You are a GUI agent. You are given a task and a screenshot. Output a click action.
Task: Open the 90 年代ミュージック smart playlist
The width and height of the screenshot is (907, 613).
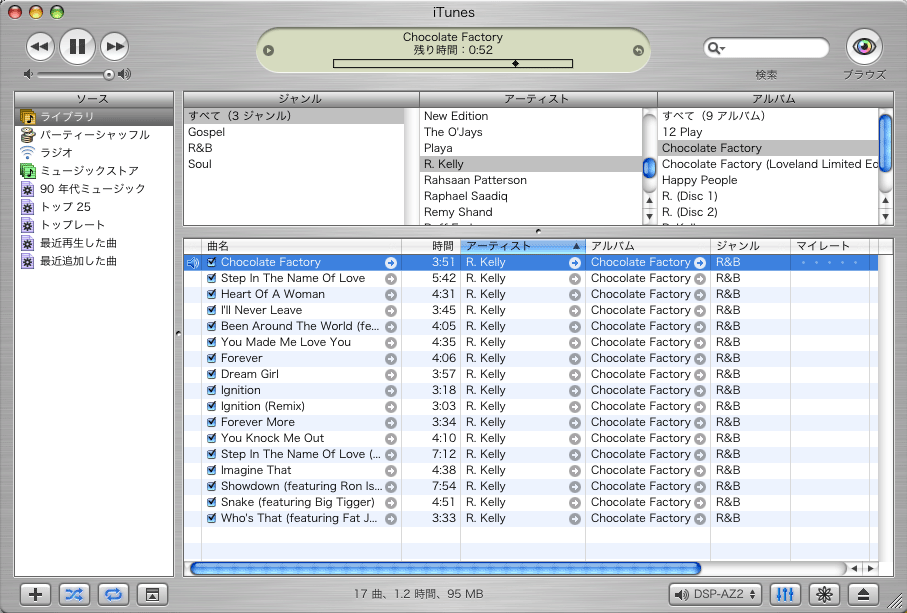[94, 189]
